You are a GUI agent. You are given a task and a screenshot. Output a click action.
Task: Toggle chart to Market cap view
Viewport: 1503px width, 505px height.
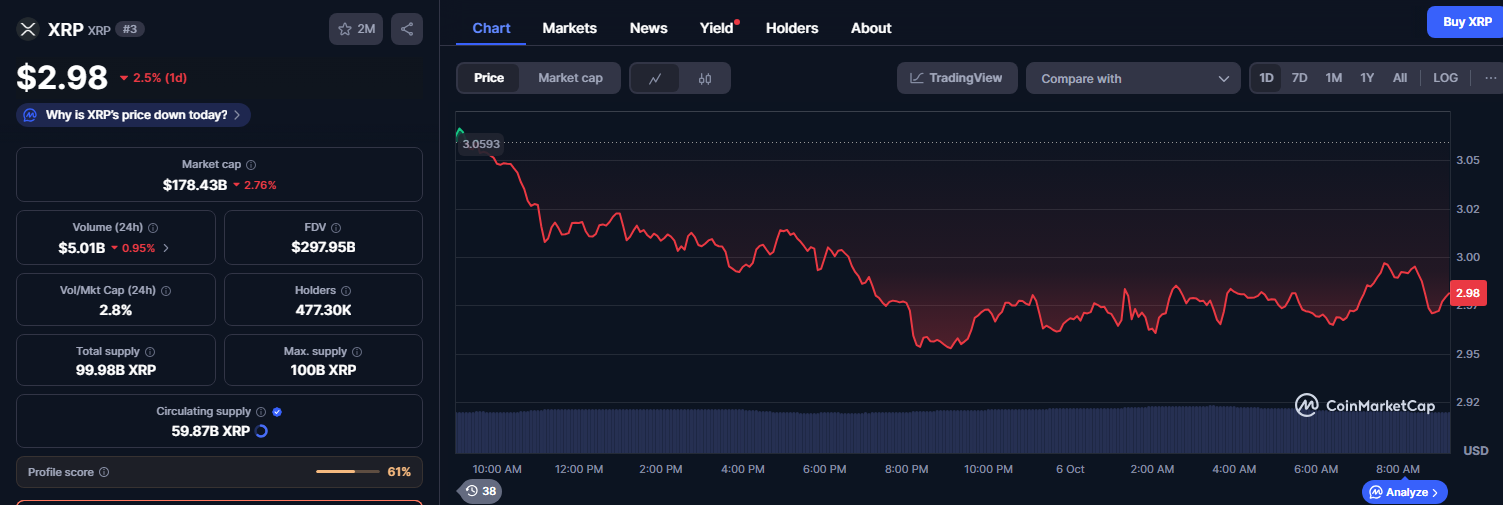[x=570, y=78]
